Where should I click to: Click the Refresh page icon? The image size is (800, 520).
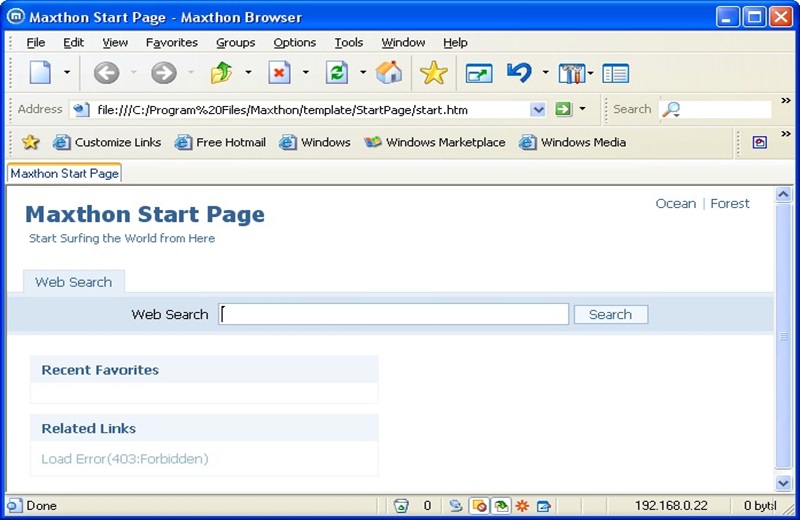(x=337, y=73)
